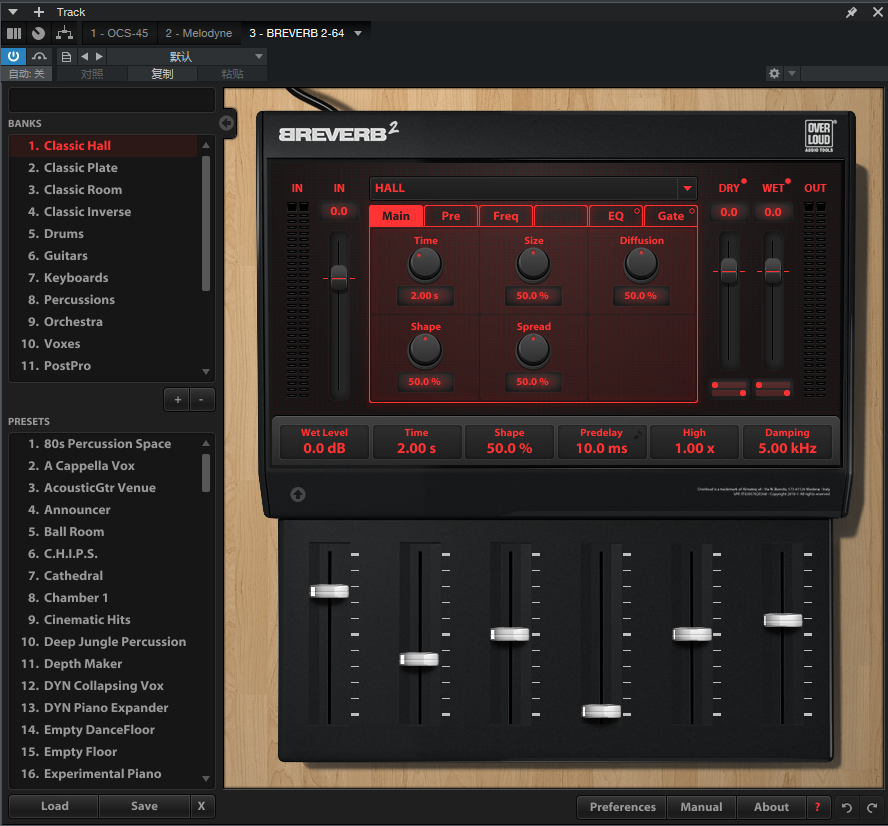The image size is (888, 826).
Task: Open the preset file menu icon
Action: tap(66, 56)
